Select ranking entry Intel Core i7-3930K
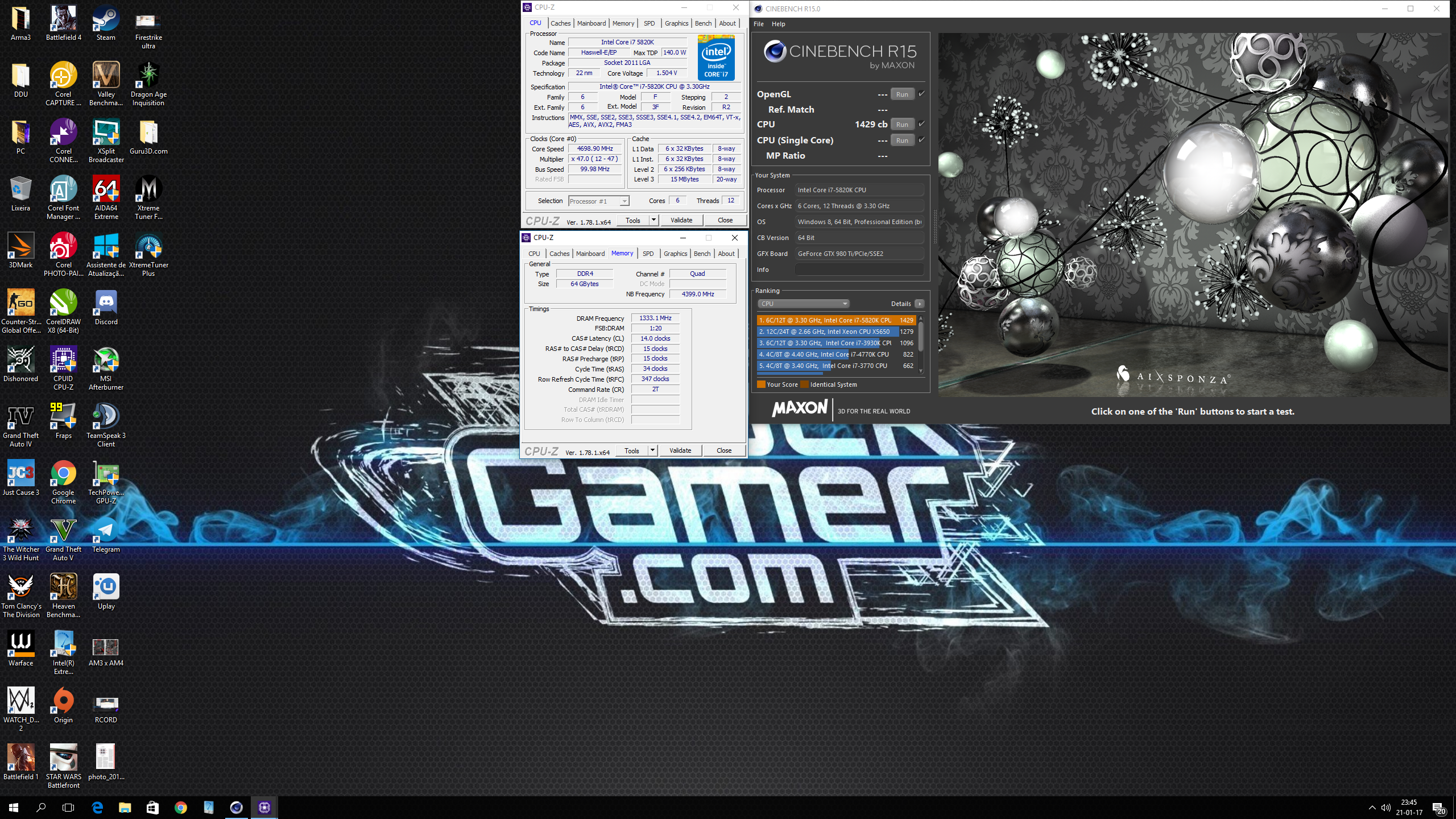This screenshot has width=1456, height=819. click(836, 343)
